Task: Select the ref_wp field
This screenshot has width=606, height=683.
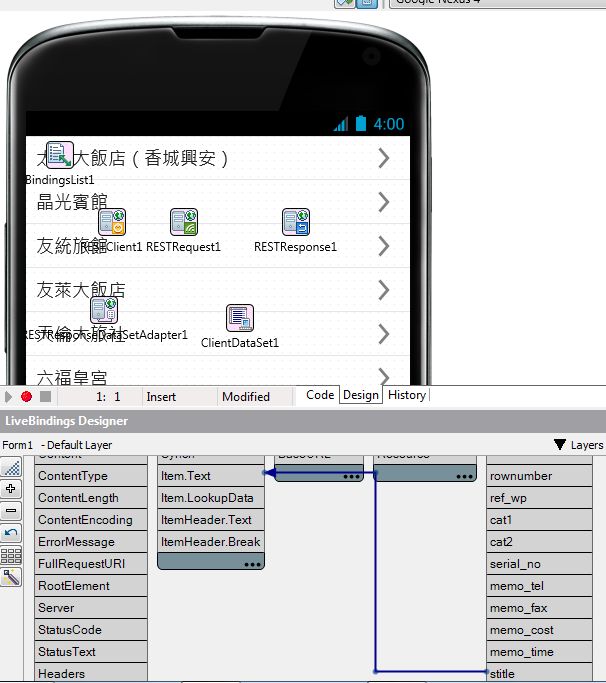Action: pos(539,497)
